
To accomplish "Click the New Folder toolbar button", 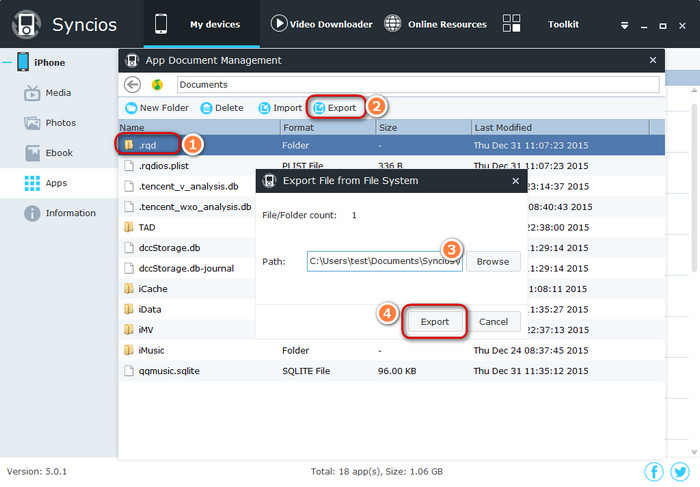I will point(157,108).
